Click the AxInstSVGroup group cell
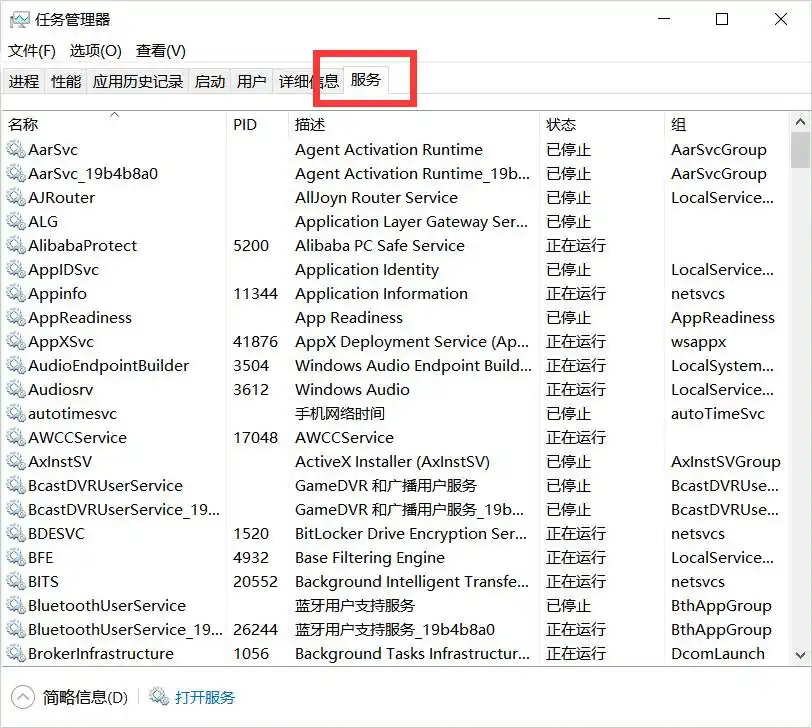812x728 pixels. [x=726, y=461]
